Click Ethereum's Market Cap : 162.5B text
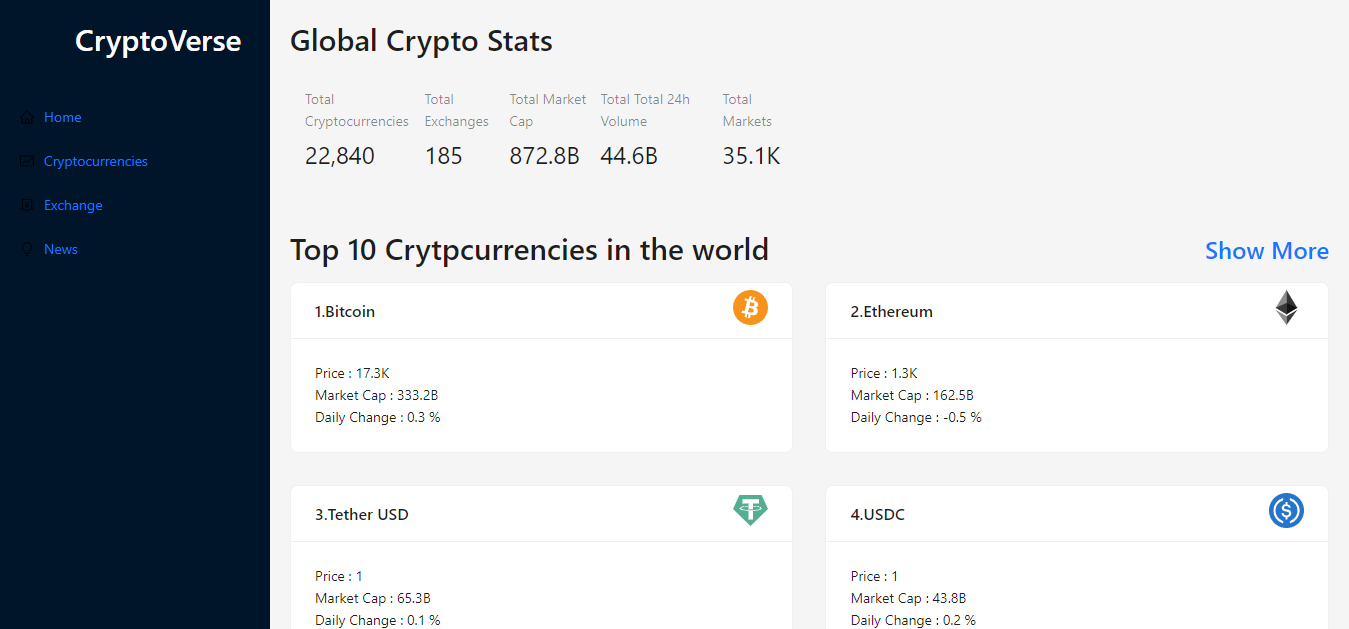This screenshot has height=629, width=1349. coord(912,396)
